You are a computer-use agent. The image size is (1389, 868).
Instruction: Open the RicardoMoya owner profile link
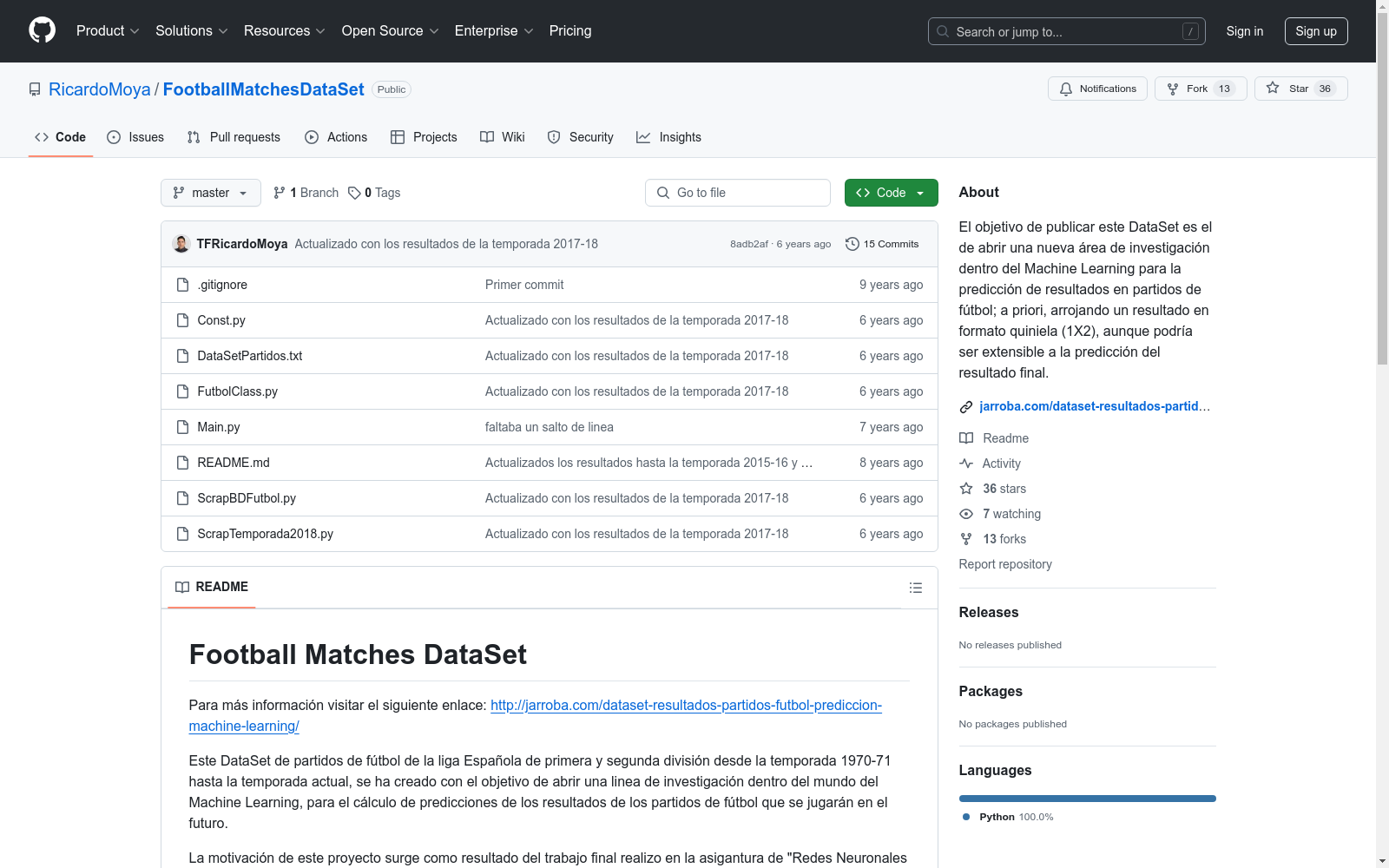coord(100,89)
